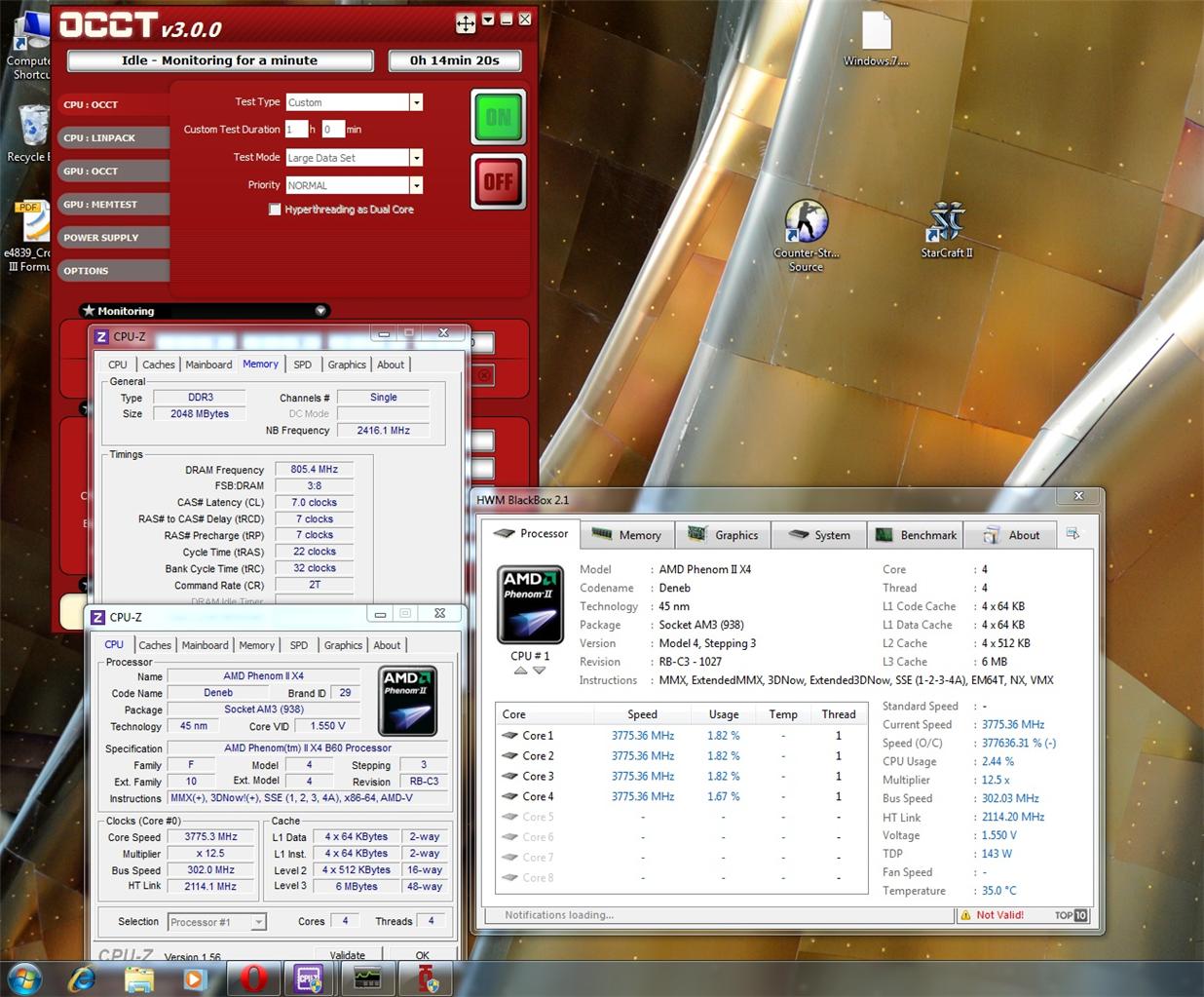Open SPD tab in lower CPU-Z window
The width and height of the screenshot is (1204, 997).
coord(299,645)
